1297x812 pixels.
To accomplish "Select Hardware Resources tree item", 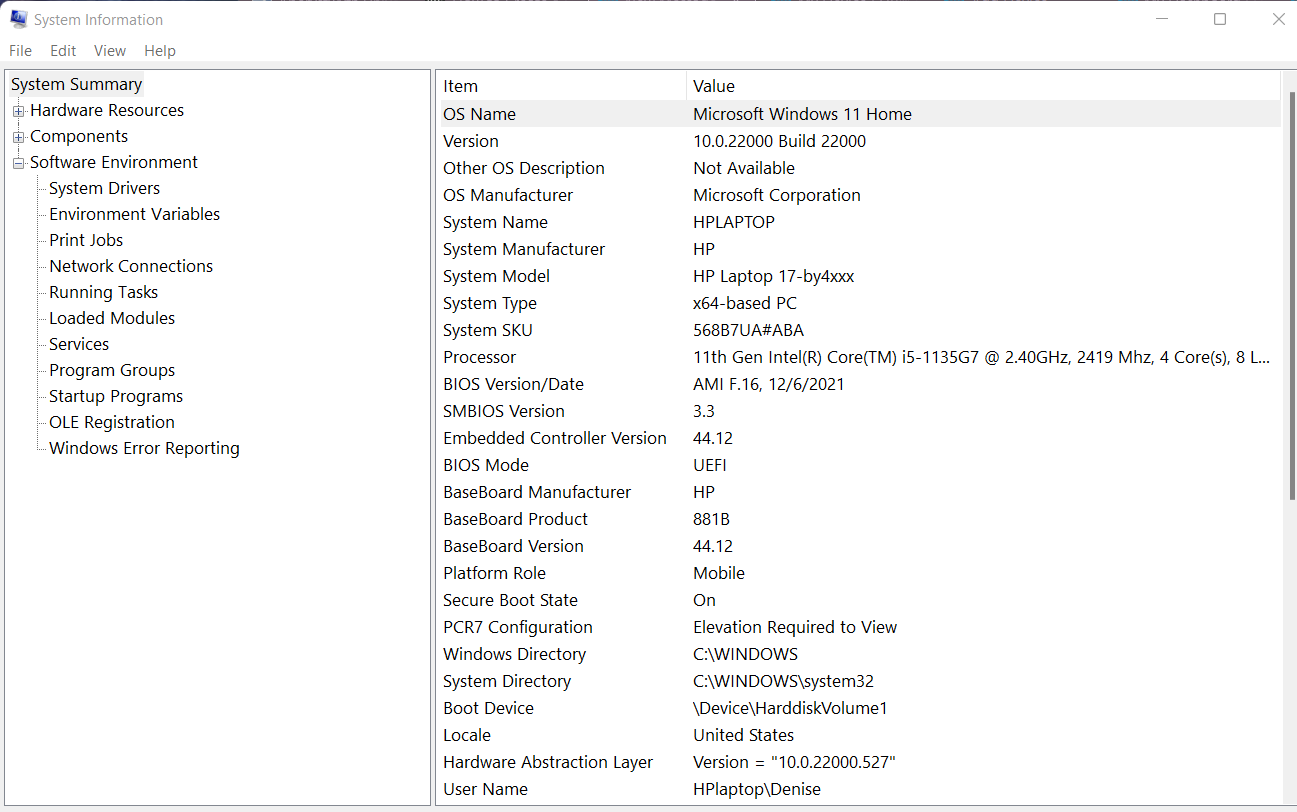I will [107, 110].
